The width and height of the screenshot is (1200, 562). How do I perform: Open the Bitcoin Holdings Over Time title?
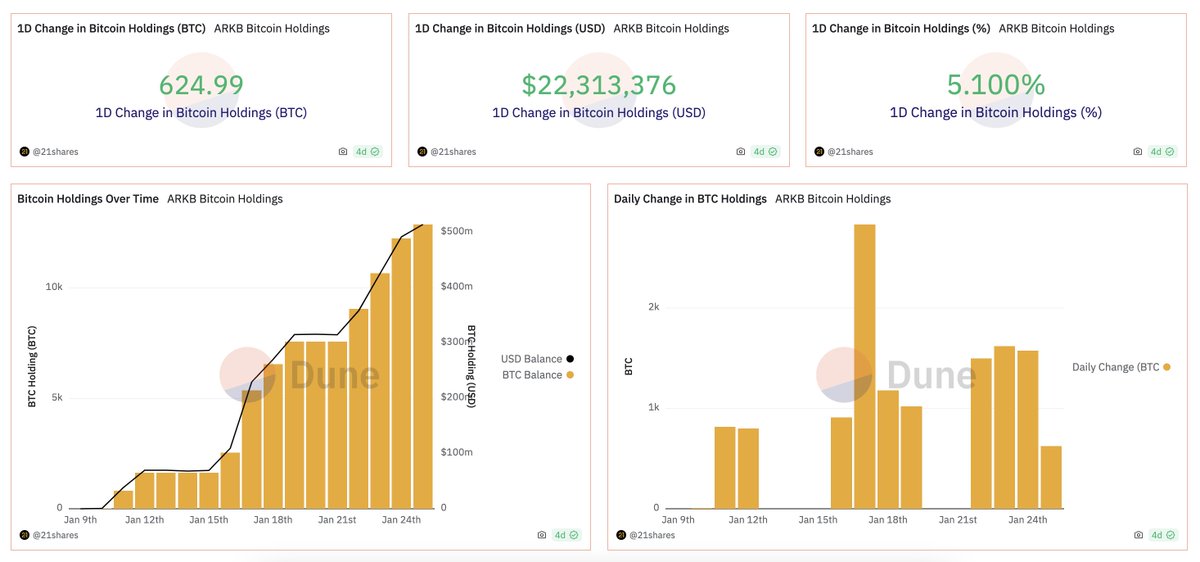[88, 199]
